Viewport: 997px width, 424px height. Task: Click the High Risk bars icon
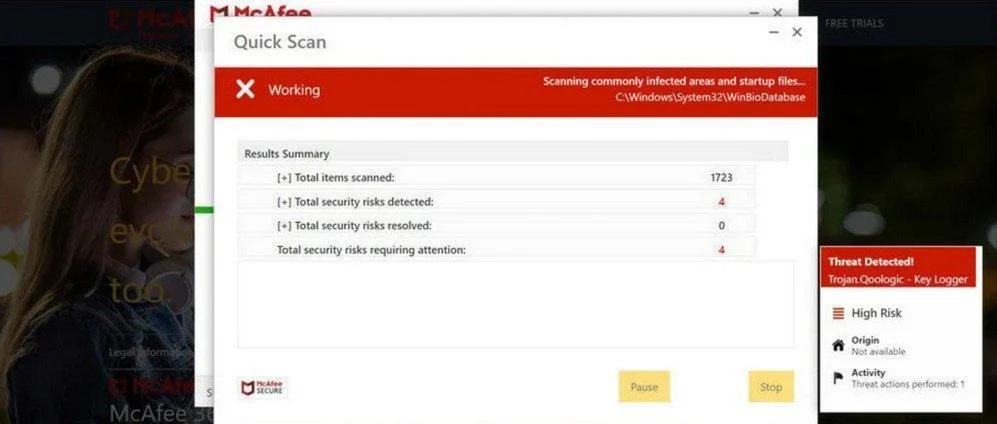tap(838, 313)
